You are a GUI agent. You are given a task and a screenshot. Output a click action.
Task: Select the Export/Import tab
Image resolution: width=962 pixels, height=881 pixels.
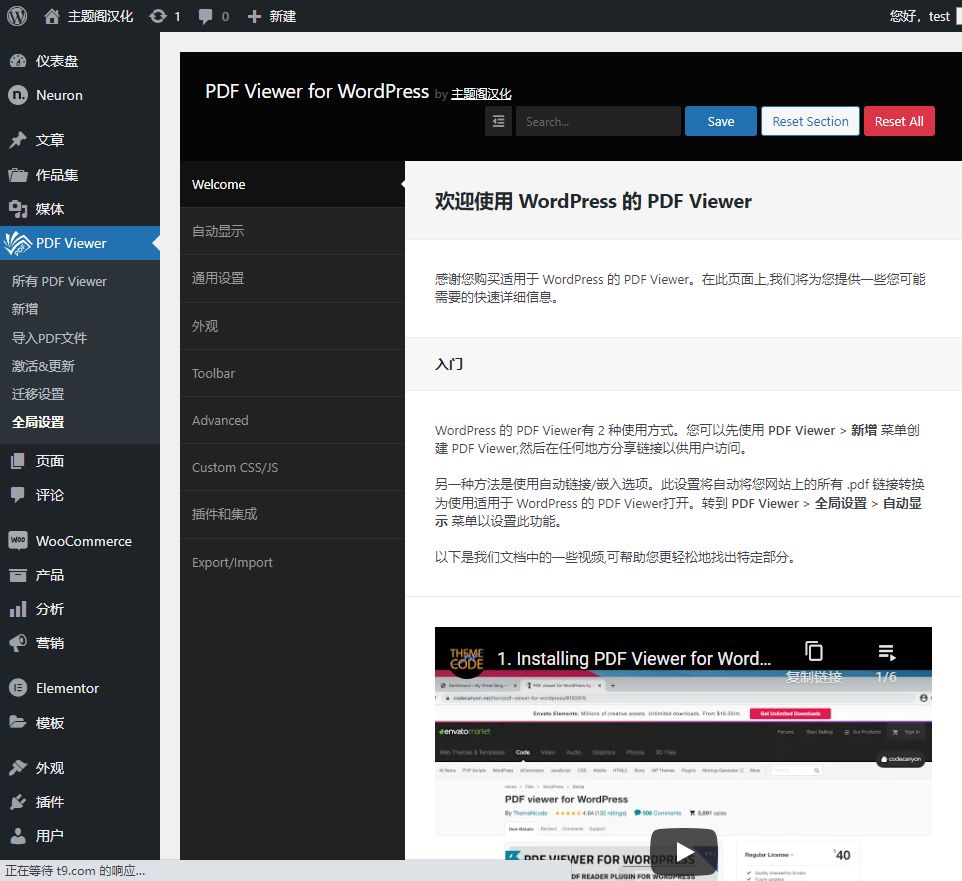point(293,563)
